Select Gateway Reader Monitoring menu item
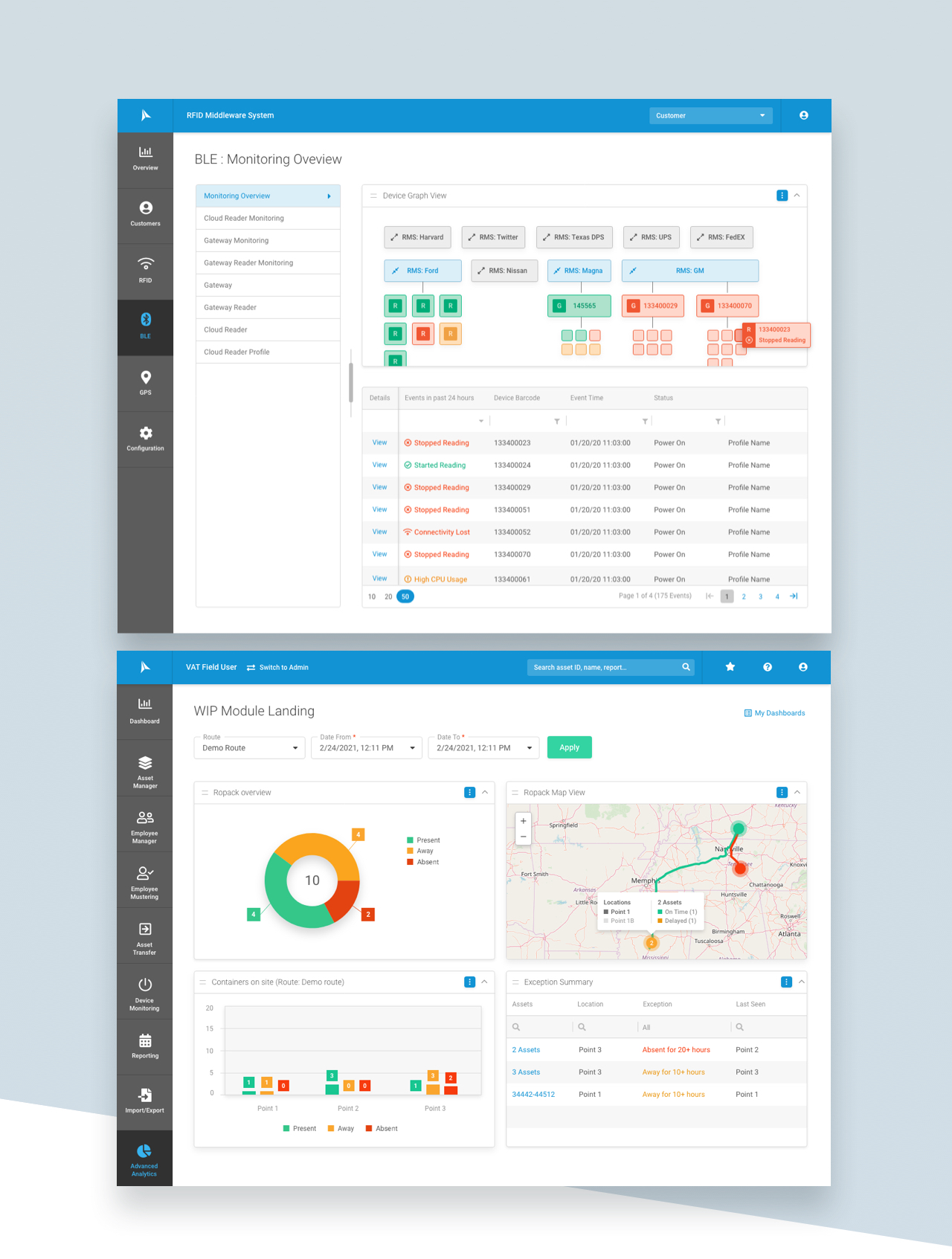 click(248, 263)
